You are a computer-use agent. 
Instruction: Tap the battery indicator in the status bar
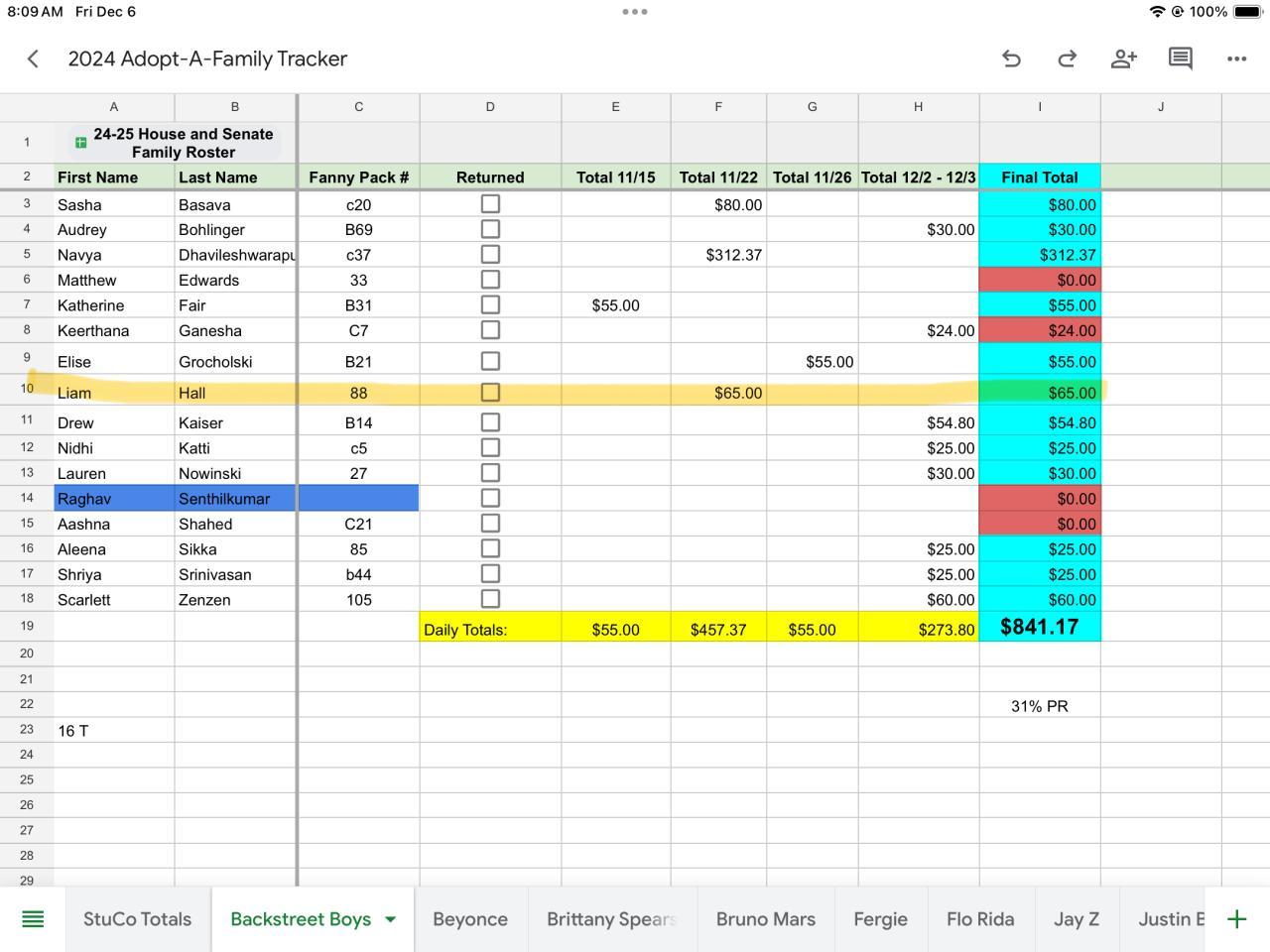(x=1247, y=12)
